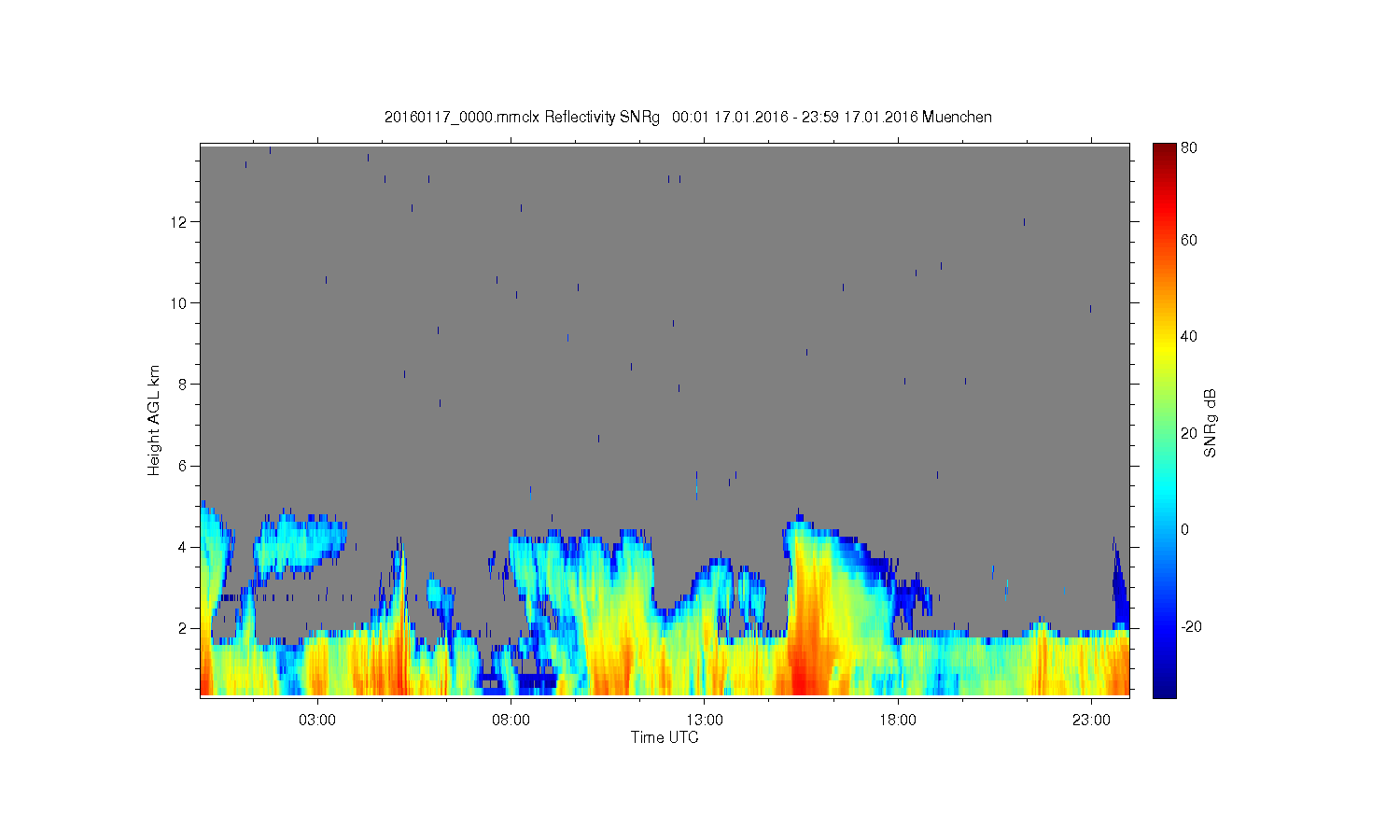Click the dark blue bottom of the colorbar
Screen dimensions: 1400x840
pos(1164,683)
